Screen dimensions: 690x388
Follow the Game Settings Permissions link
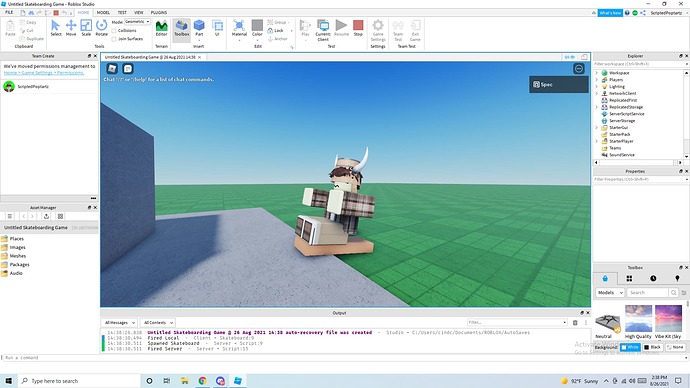point(44,73)
